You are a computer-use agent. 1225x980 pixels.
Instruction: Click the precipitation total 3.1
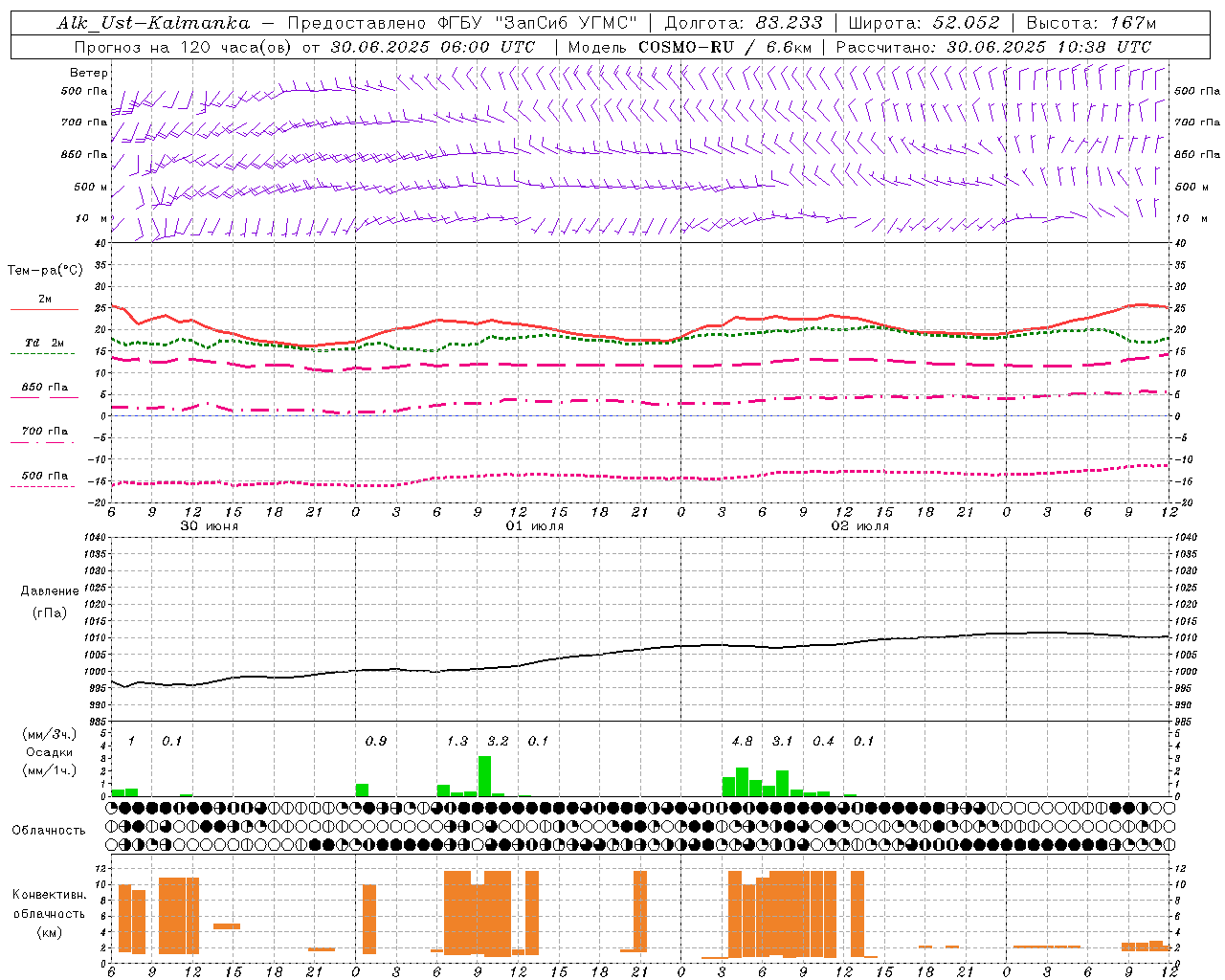click(x=783, y=741)
